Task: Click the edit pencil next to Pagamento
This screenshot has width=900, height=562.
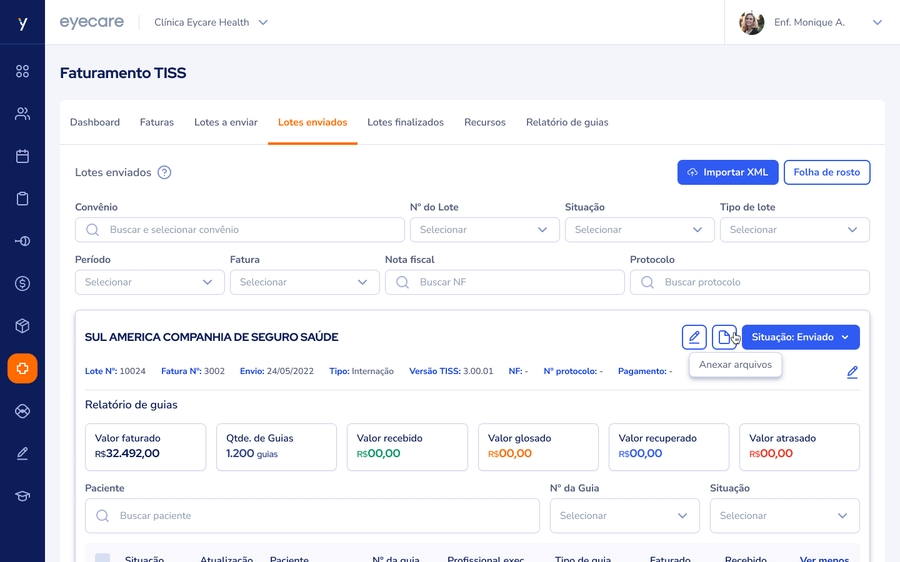Action: pyautogui.click(x=852, y=372)
